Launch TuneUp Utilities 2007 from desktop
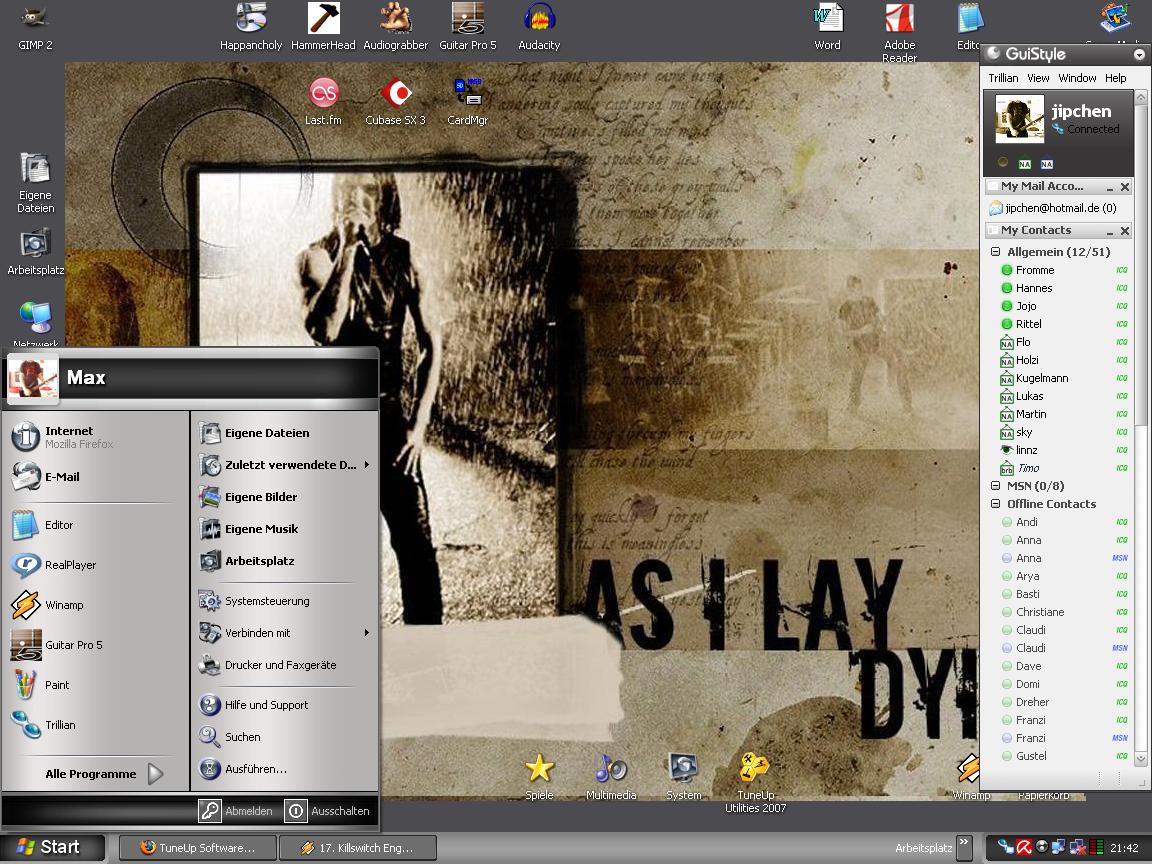The image size is (1152, 864). 755,783
